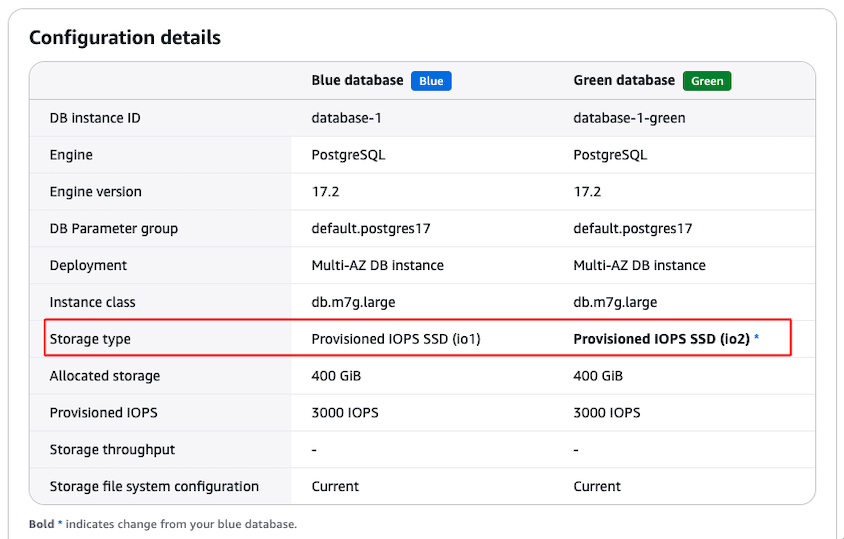Image resolution: width=844 pixels, height=539 pixels.
Task: Click Provisioned IOPS SSD (io2) value
Action: tap(661, 339)
